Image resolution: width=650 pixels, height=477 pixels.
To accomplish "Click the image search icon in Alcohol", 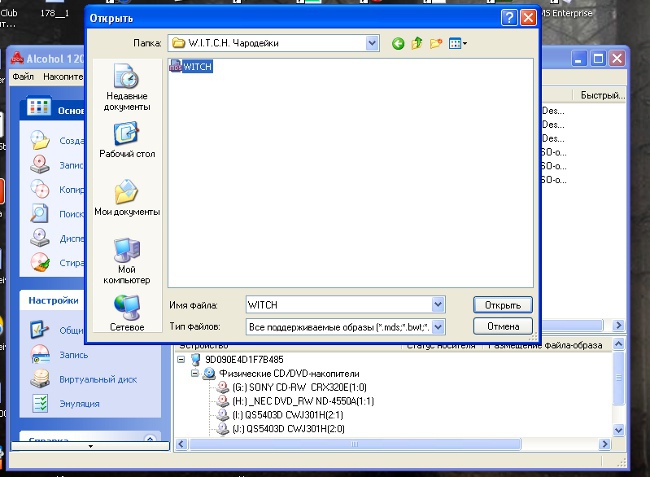I will [x=40, y=213].
